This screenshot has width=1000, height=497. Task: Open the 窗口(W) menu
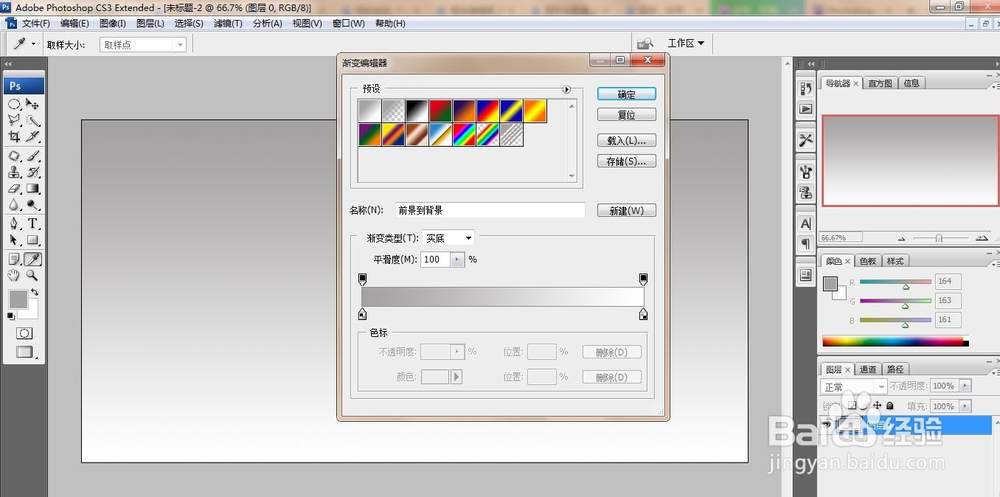pos(348,24)
